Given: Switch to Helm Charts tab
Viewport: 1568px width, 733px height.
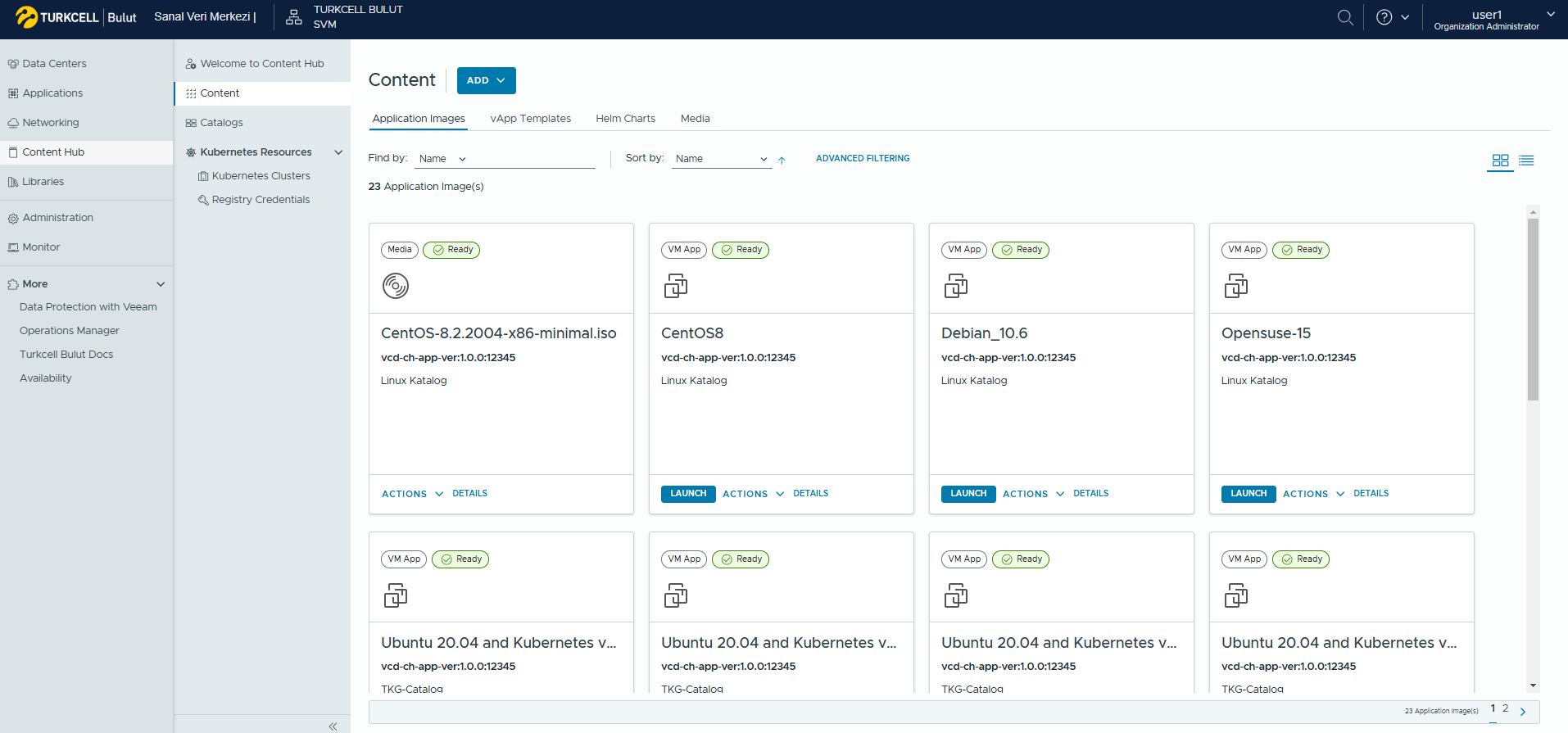Looking at the screenshot, I should pyautogui.click(x=626, y=119).
